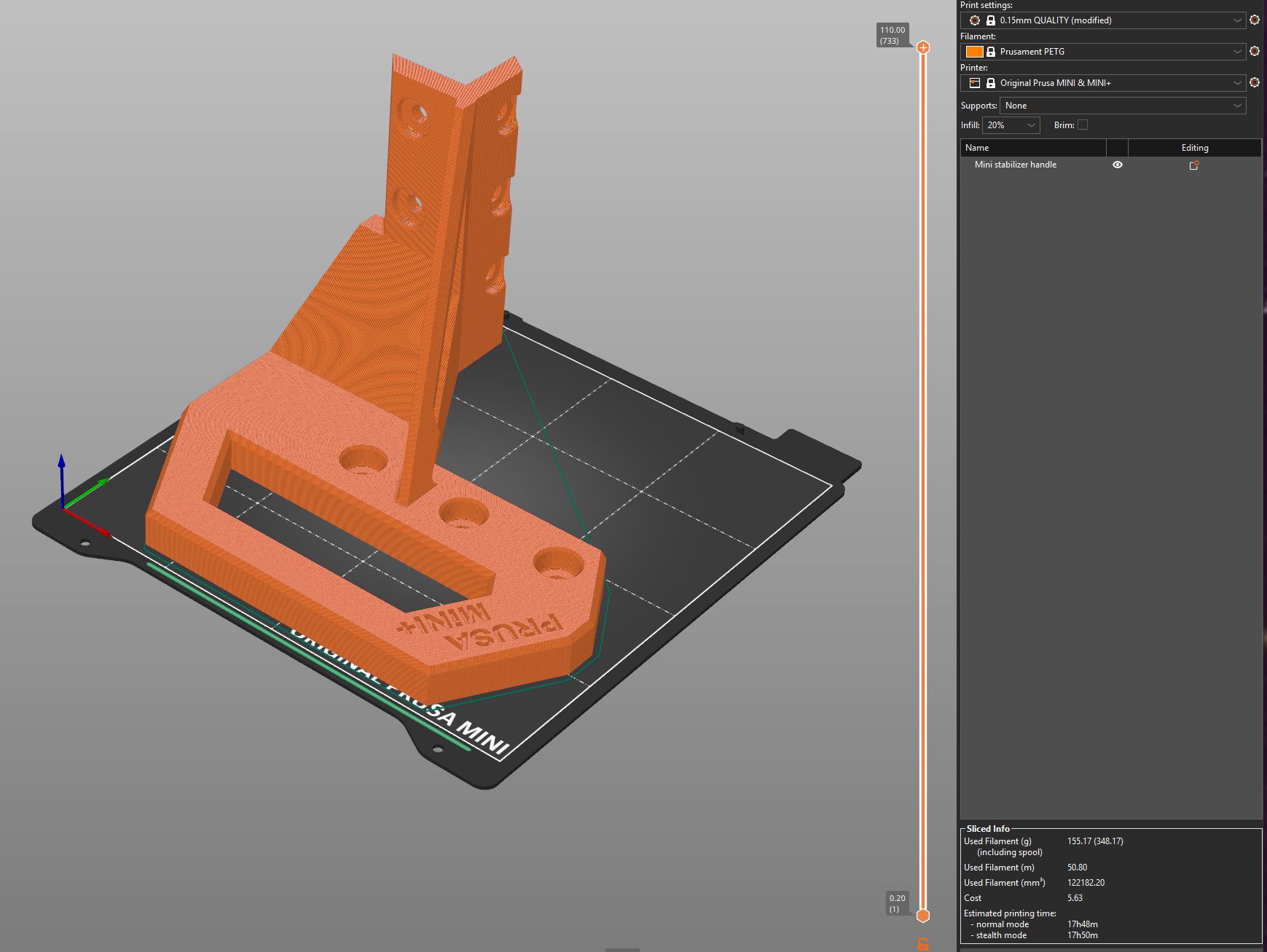Hide the Mini stabilizer handle object with eye icon

coord(1118,165)
